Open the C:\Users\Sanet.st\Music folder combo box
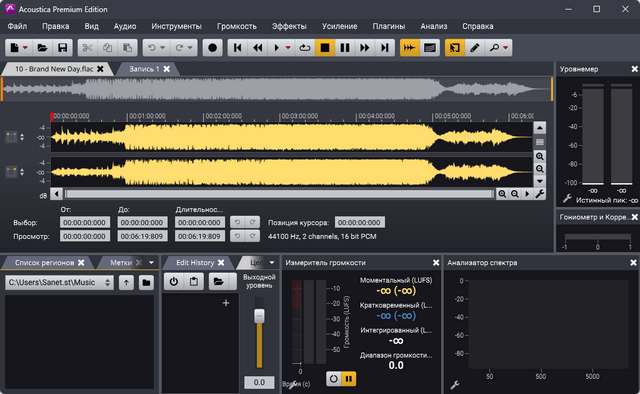 [59, 282]
